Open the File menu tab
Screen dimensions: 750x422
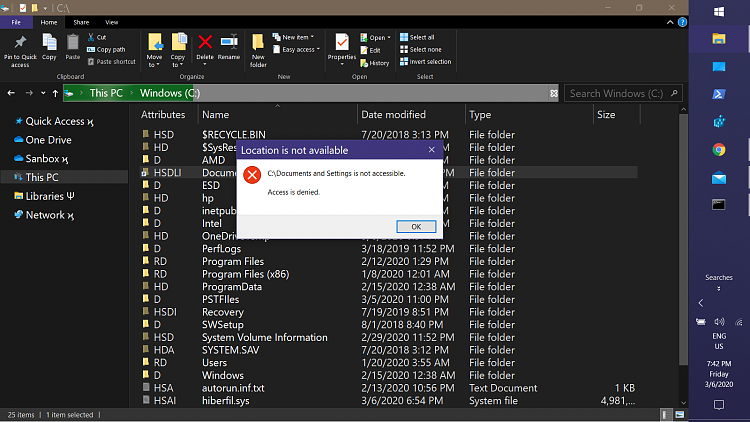[x=16, y=22]
